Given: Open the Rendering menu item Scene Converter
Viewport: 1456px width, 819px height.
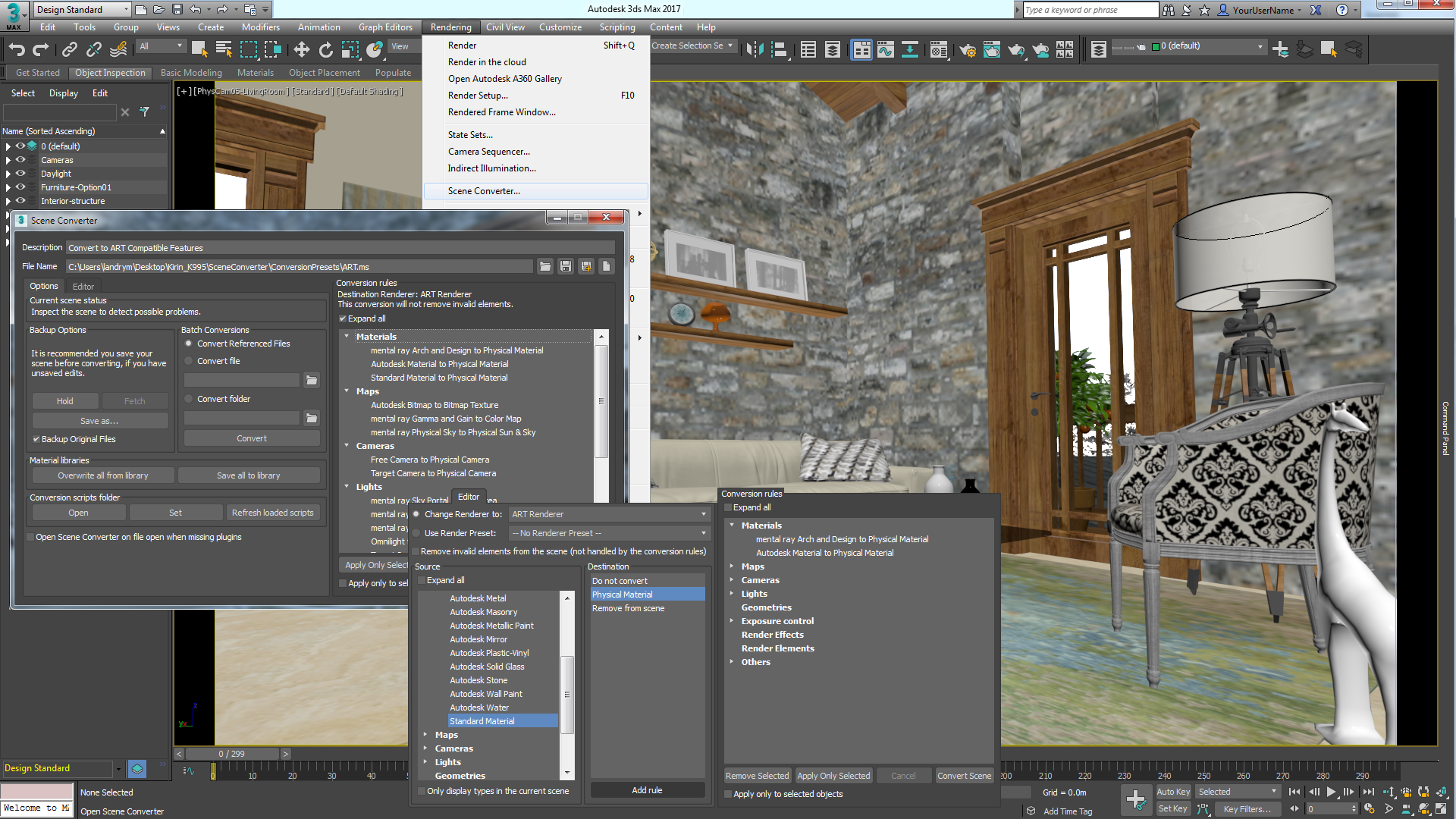Looking at the screenshot, I should pyautogui.click(x=485, y=190).
